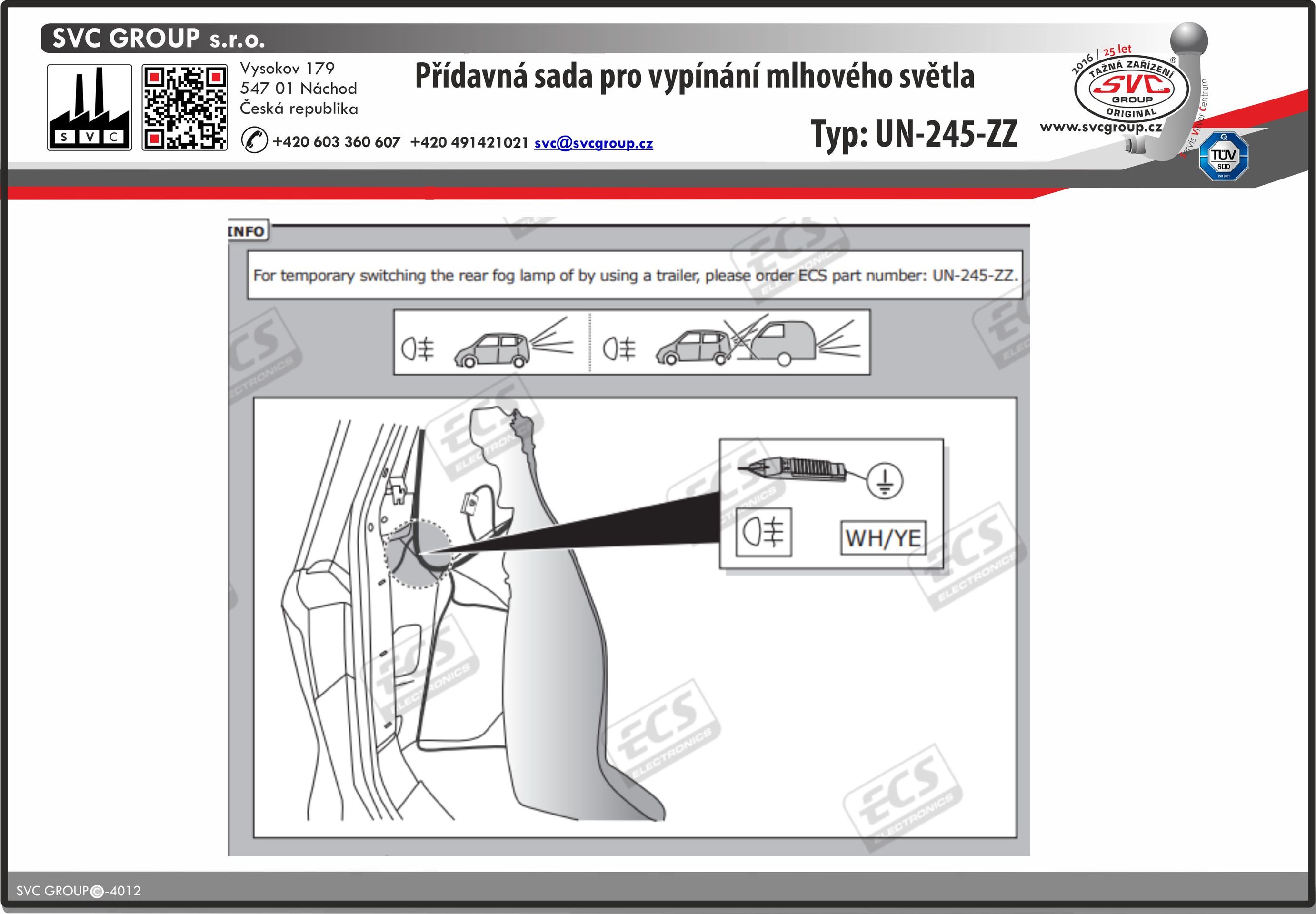Viewport: 1316px width, 914px height.
Task: Click the boxed fog lamp symbol in wiring inset
Action: [x=763, y=532]
